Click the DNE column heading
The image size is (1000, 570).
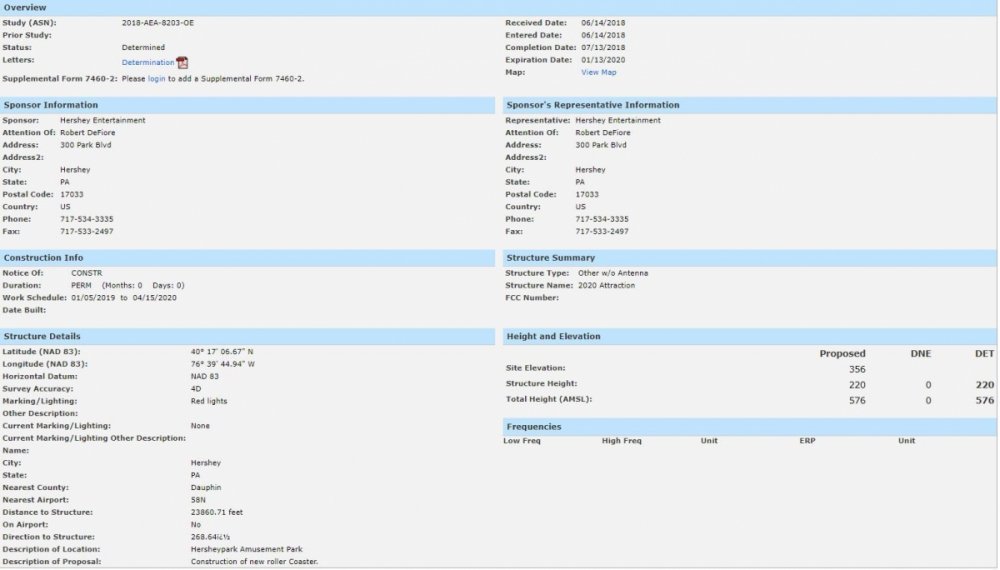pos(920,354)
